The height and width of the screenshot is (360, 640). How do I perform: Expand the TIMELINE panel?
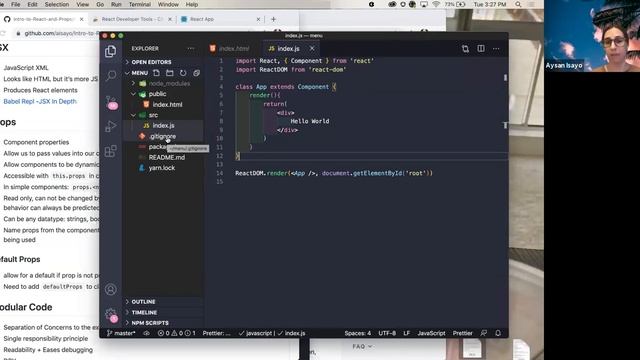(144, 312)
